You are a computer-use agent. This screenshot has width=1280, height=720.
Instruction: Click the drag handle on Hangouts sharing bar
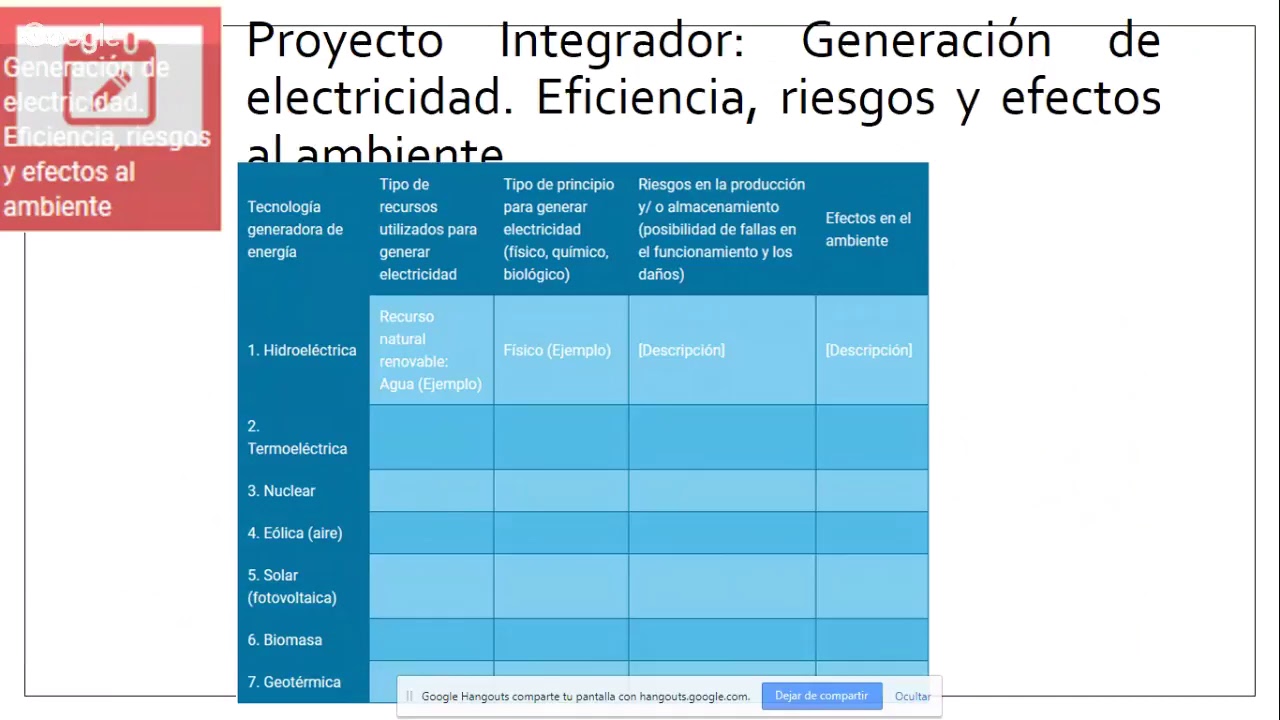click(409, 696)
